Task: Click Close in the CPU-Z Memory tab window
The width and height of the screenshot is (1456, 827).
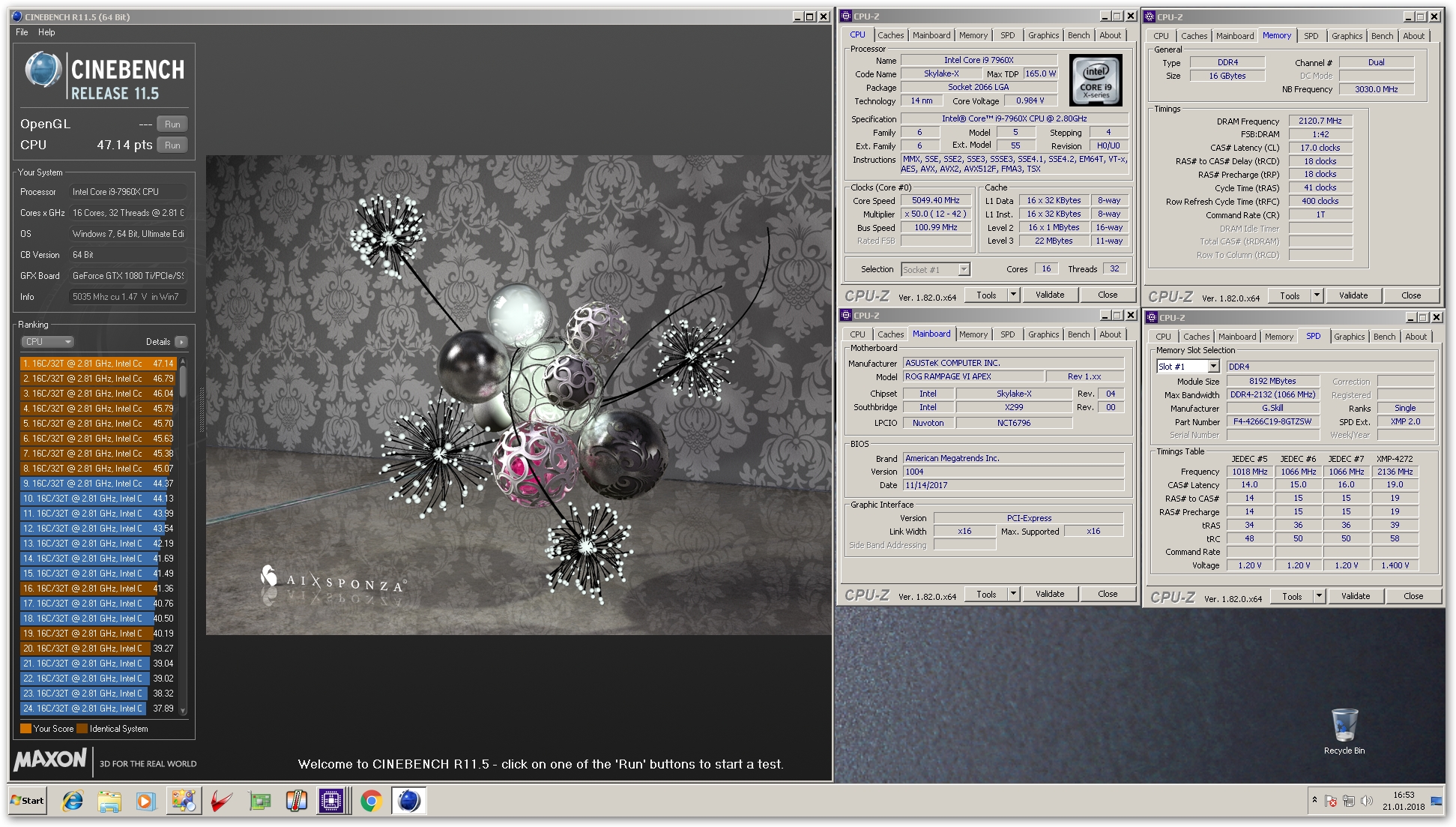Action: (1411, 295)
